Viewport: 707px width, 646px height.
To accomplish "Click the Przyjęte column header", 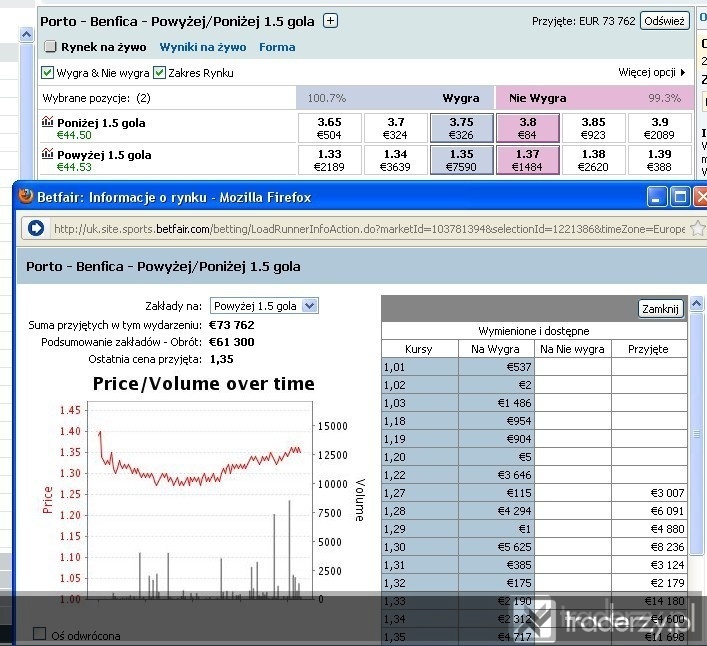I will tap(648, 349).
